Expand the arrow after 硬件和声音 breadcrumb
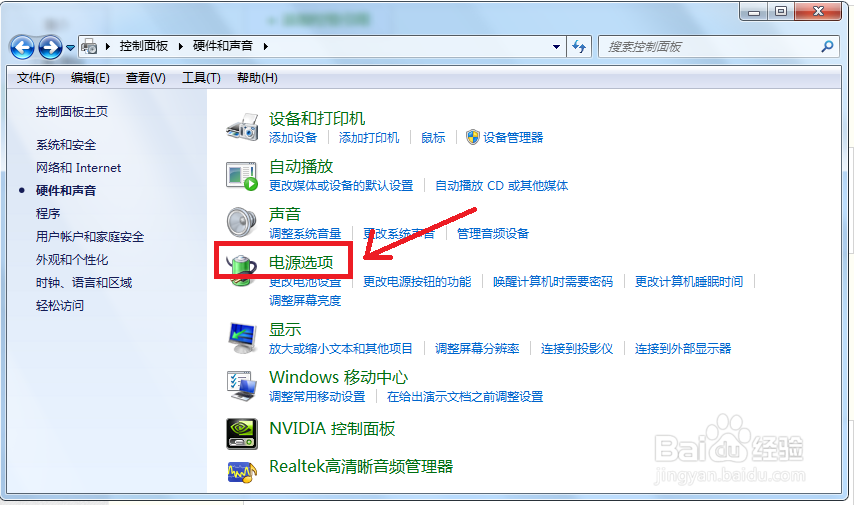Screen dimensions: 854x505 point(266,46)
